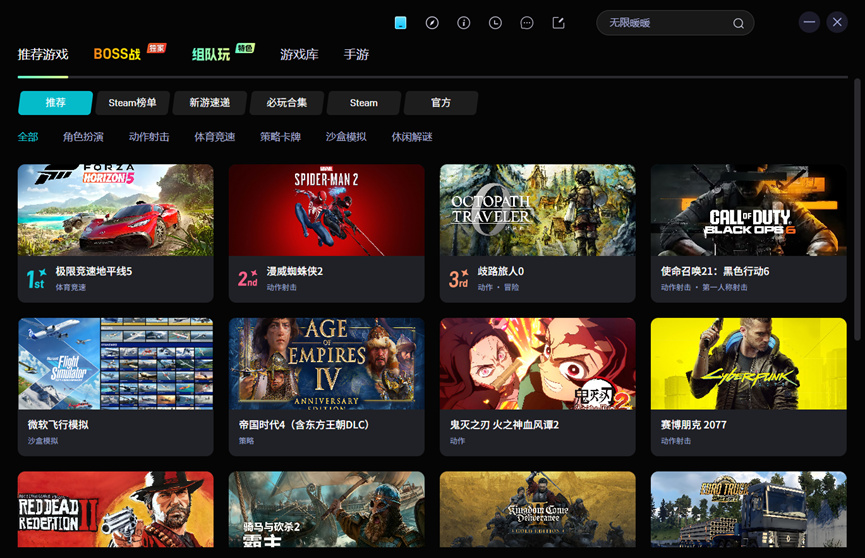Screen dimensions: 865x558
Task: Open the Octopath Traveler 0 cover image
Action: point(537,210)
